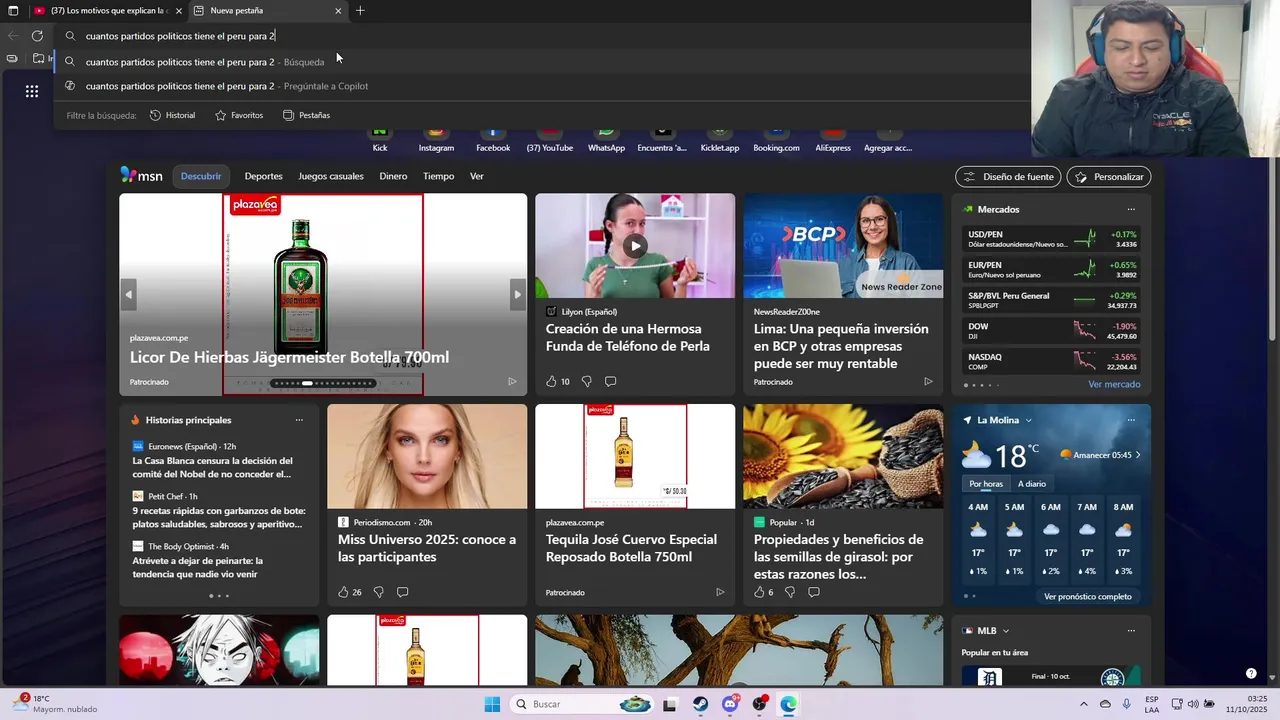Filter search by Favoritos
1280x720 pixels.
tap(239, 115)
